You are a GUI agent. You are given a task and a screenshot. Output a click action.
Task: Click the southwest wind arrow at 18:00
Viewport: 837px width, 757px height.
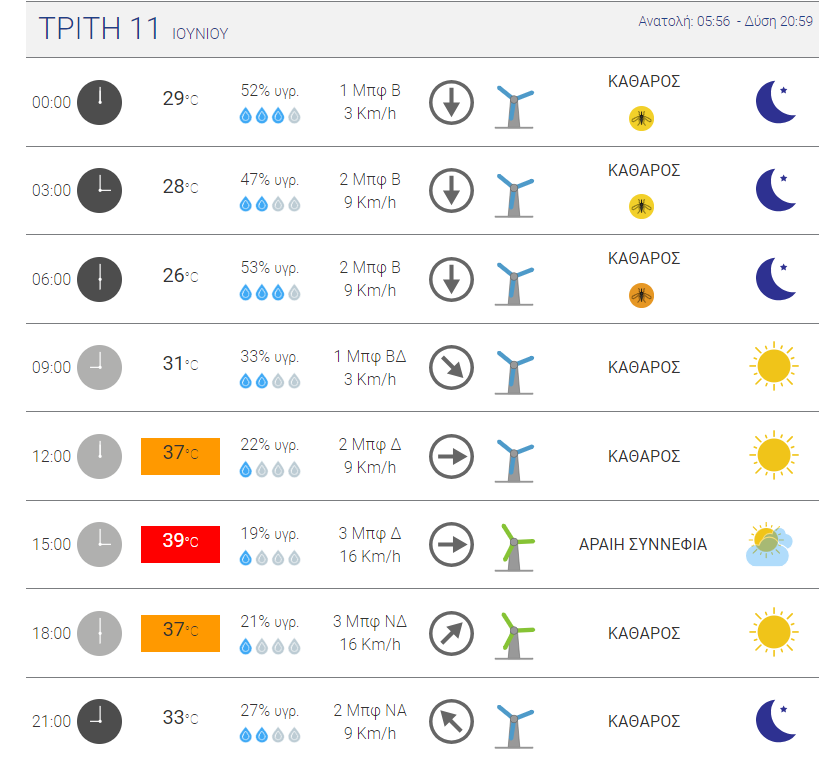pyautogui.click(x=451, y=633)
